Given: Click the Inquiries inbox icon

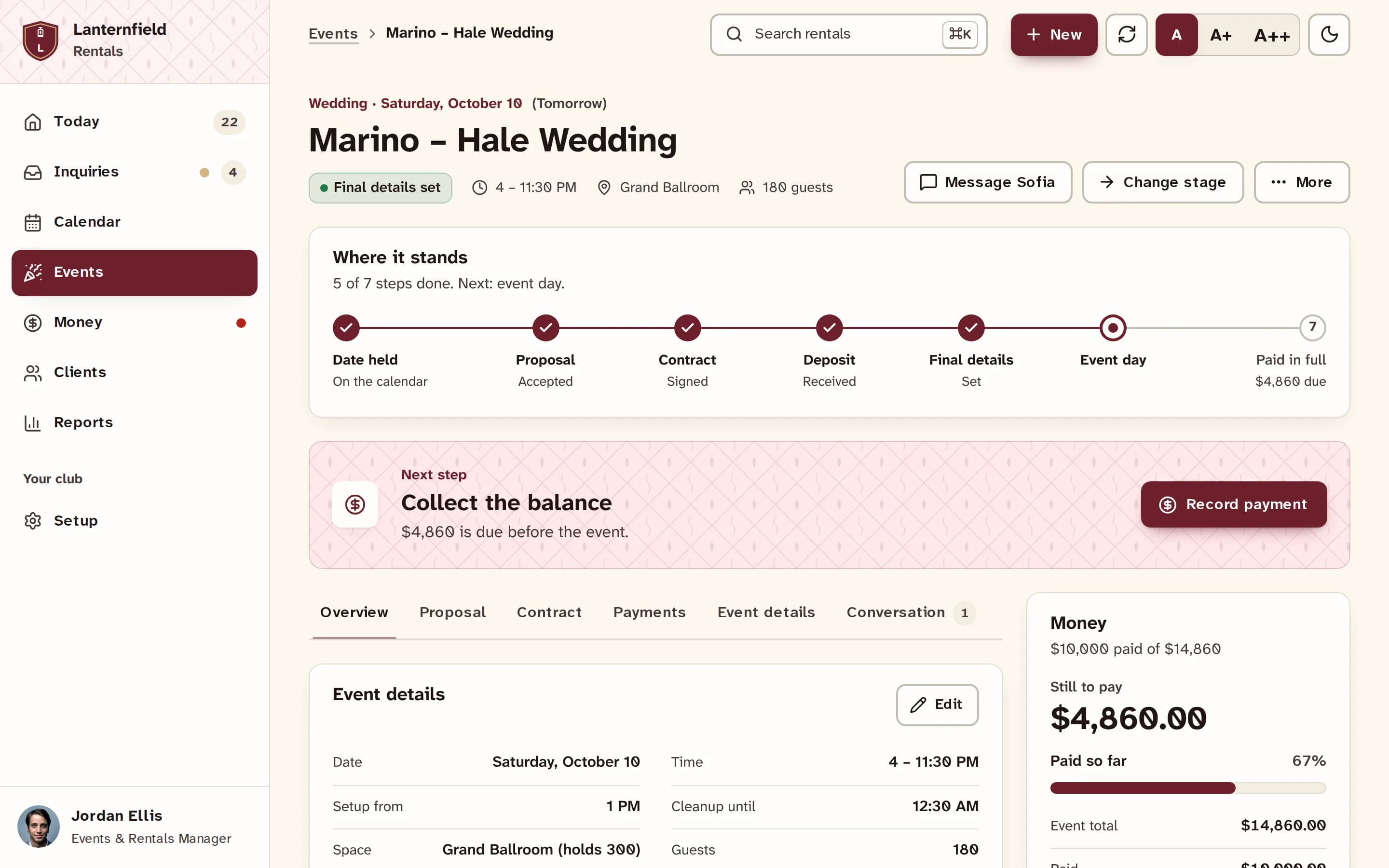Looking at the screenshot, I should [x=33, y=172].
